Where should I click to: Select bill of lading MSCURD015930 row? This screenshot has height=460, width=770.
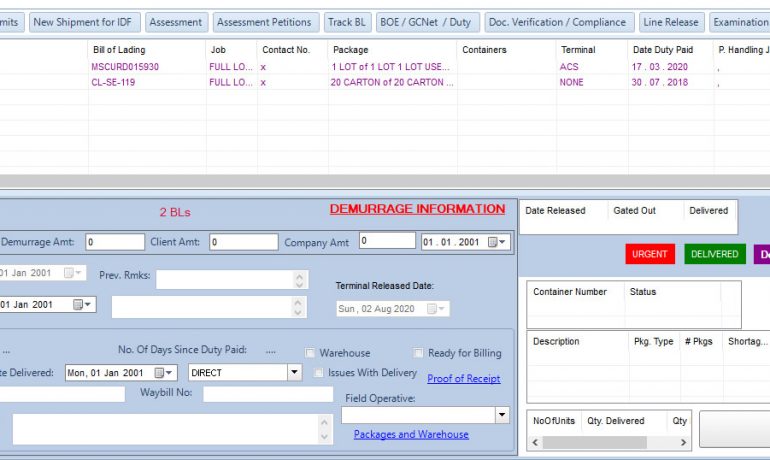tap(125, 67)
